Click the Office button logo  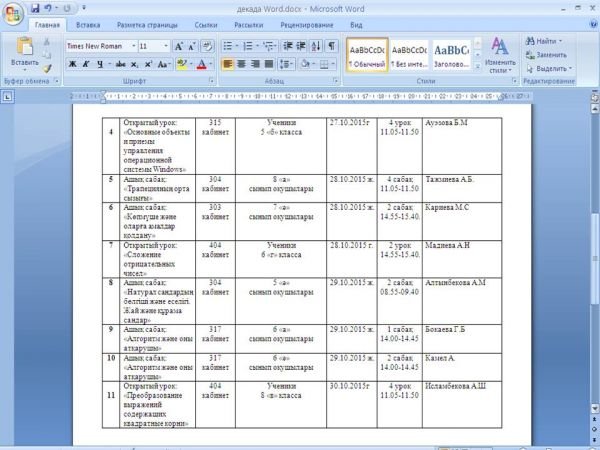(13, 10)
